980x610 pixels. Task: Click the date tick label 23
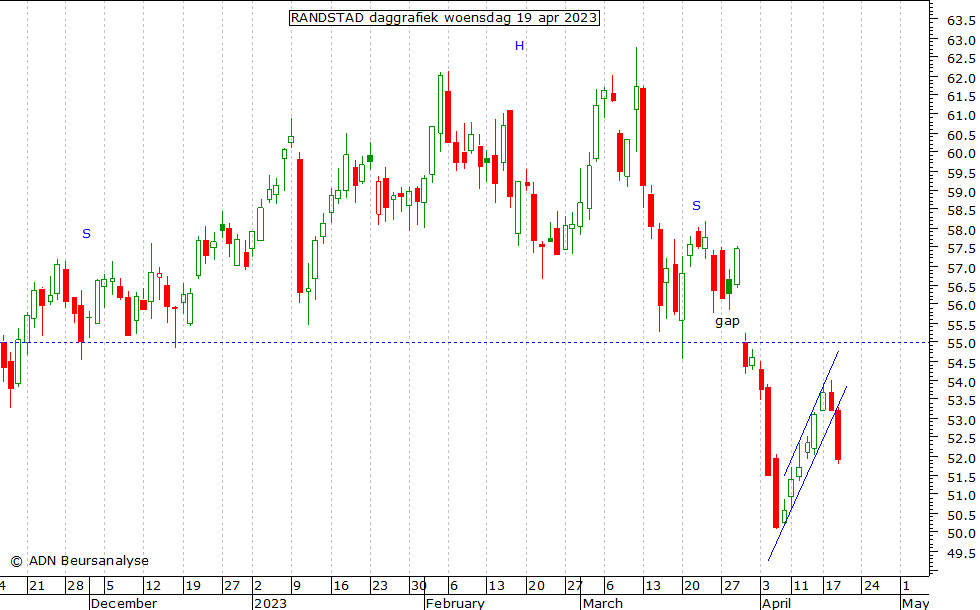click(379, 586)
